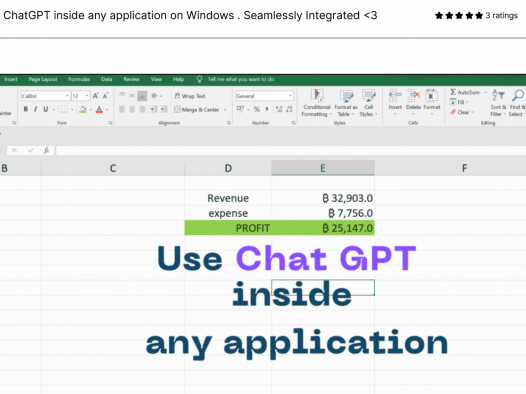Apply Percent Style icon
This screenshot has height=394, width=526.
(257, 109)
